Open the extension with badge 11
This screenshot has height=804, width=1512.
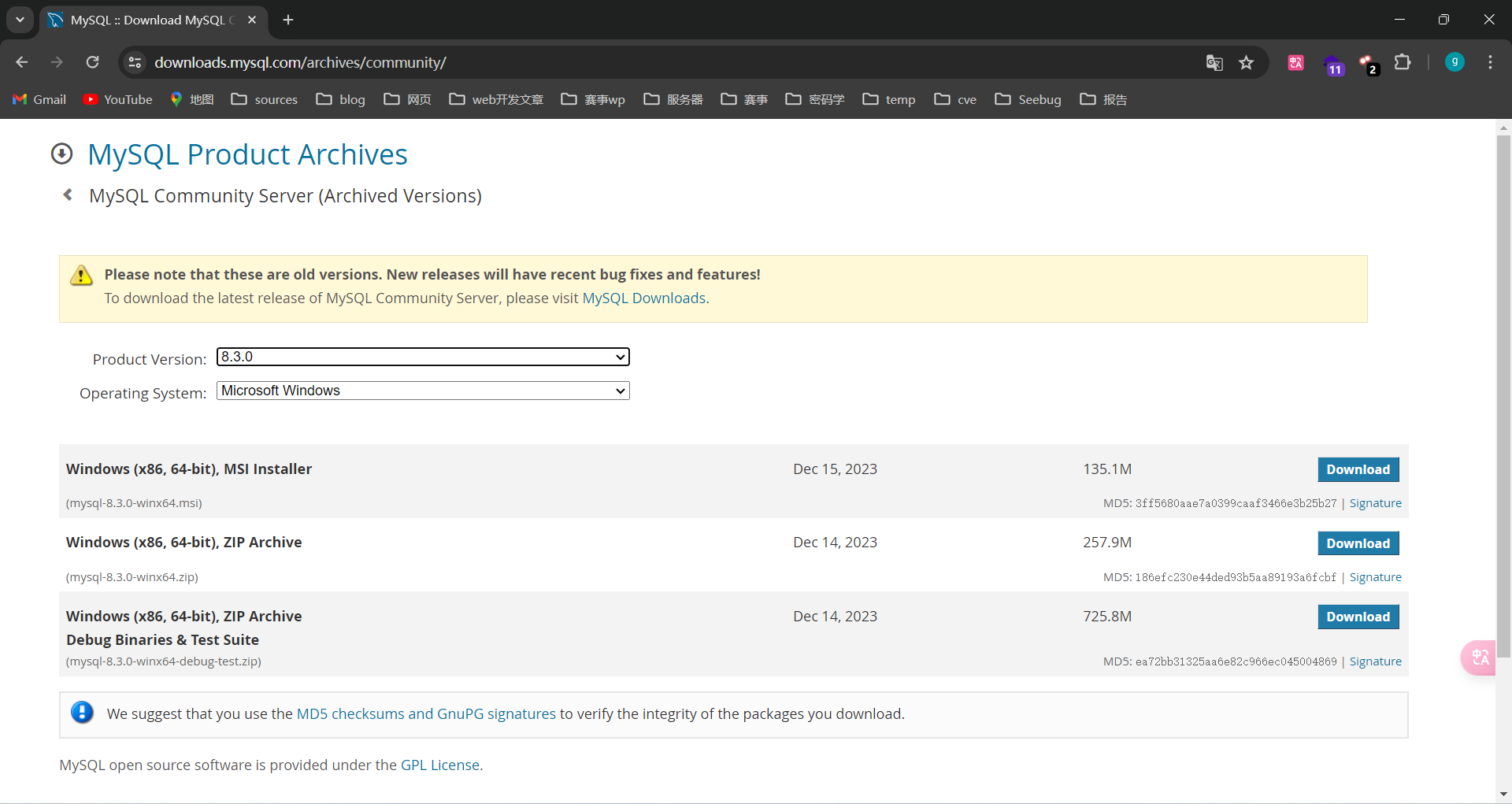(1333, 65)
